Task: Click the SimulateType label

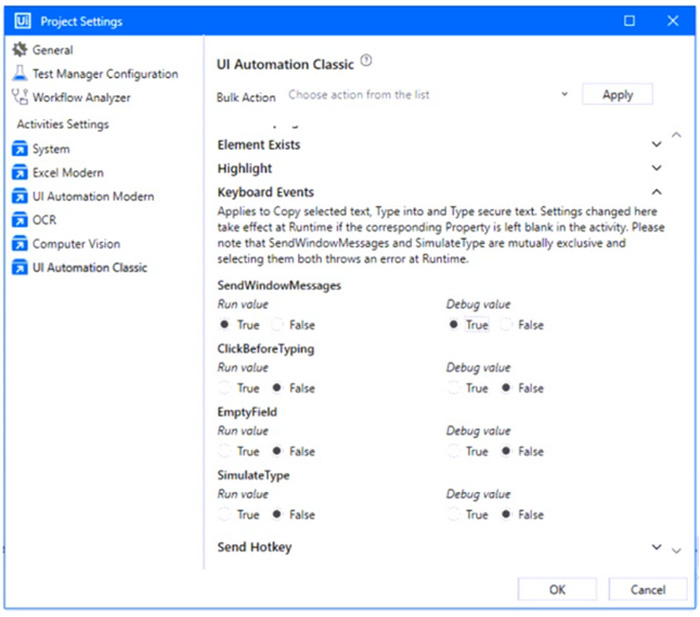Action: [x=253, y=475]
